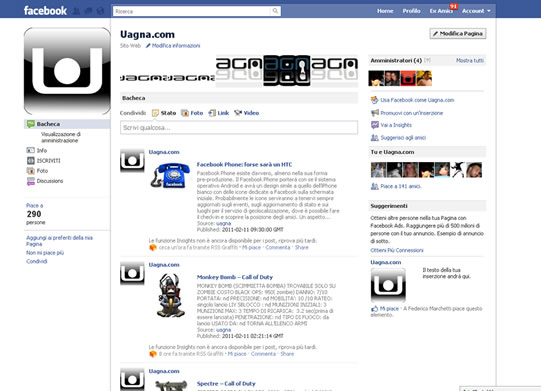Click the search magnifier icon
Image resolution: width=541 pixels, height=391 pixels.
point(275,11)
